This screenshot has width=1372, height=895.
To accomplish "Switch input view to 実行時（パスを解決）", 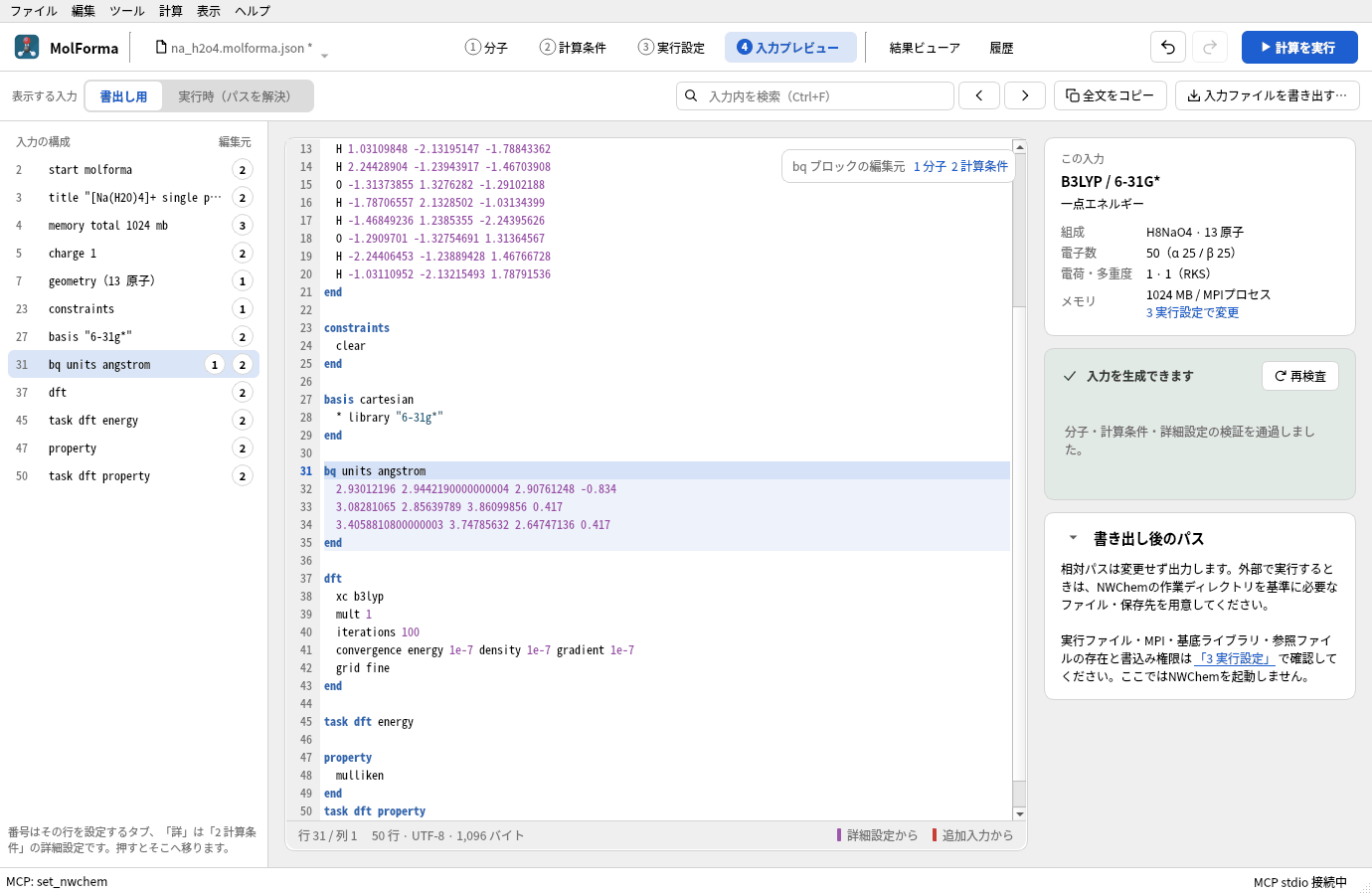I will tap(237, 96).
